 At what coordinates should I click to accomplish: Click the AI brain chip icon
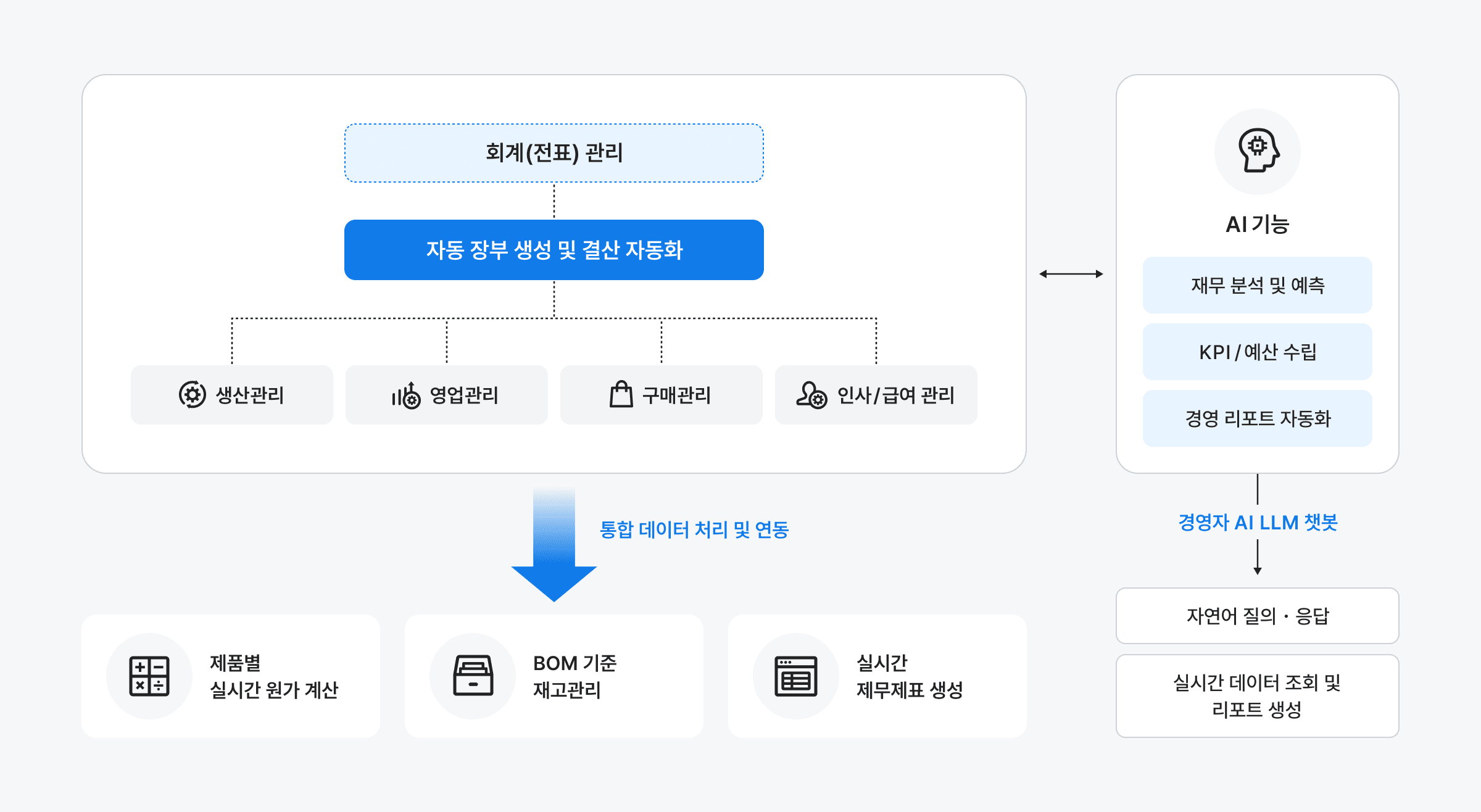point(1258,151)
